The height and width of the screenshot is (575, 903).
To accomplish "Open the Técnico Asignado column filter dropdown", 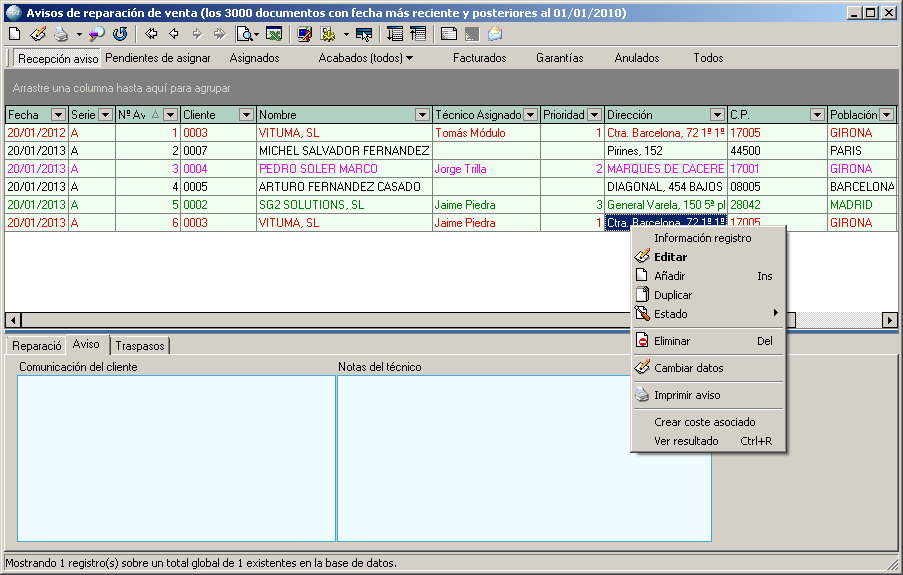I will coord(531,115).
